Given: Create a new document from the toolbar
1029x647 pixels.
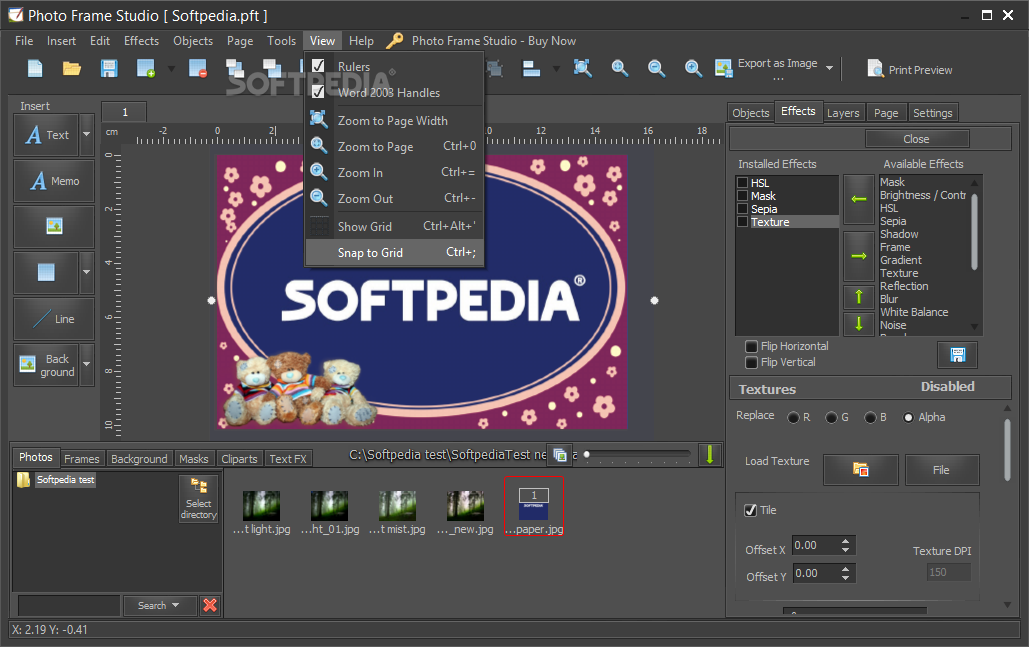Looking at the screenshot, I should 35,68.
